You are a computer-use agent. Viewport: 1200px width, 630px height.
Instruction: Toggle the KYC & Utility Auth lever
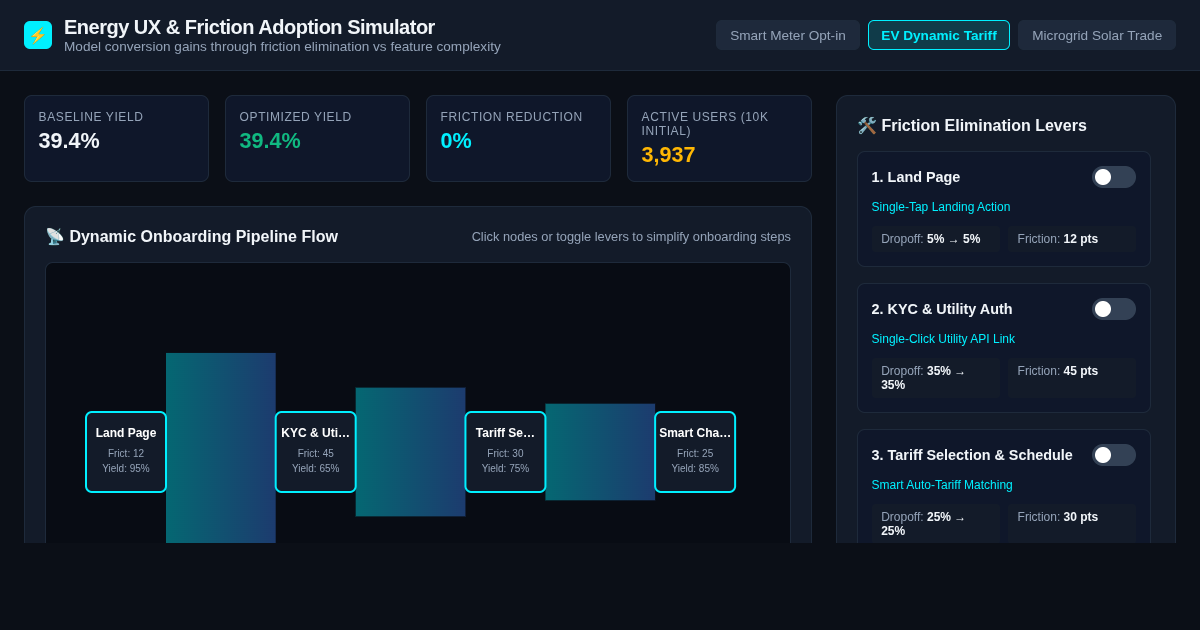1114,309
